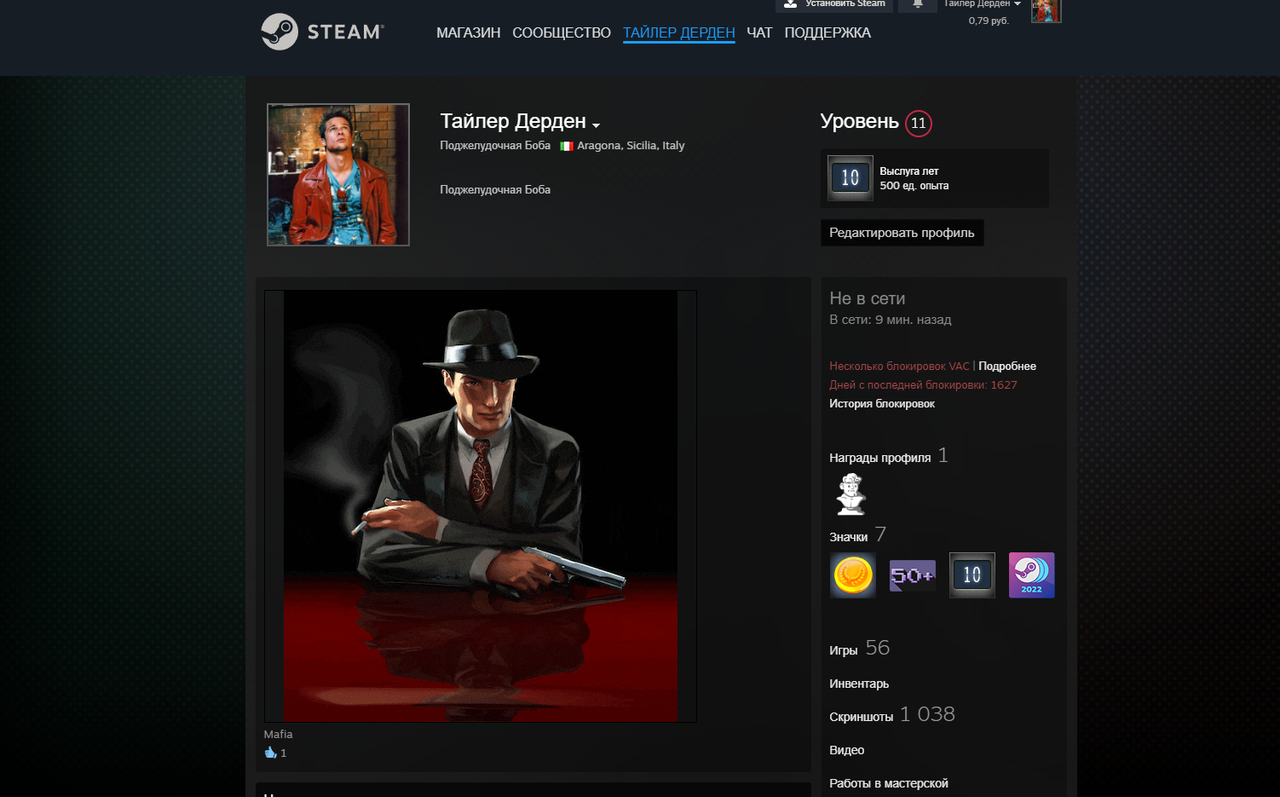This screenshot has width=1280, height=797.
Task: Click the Years of Service badge icon near level
Action: (850, 178)
